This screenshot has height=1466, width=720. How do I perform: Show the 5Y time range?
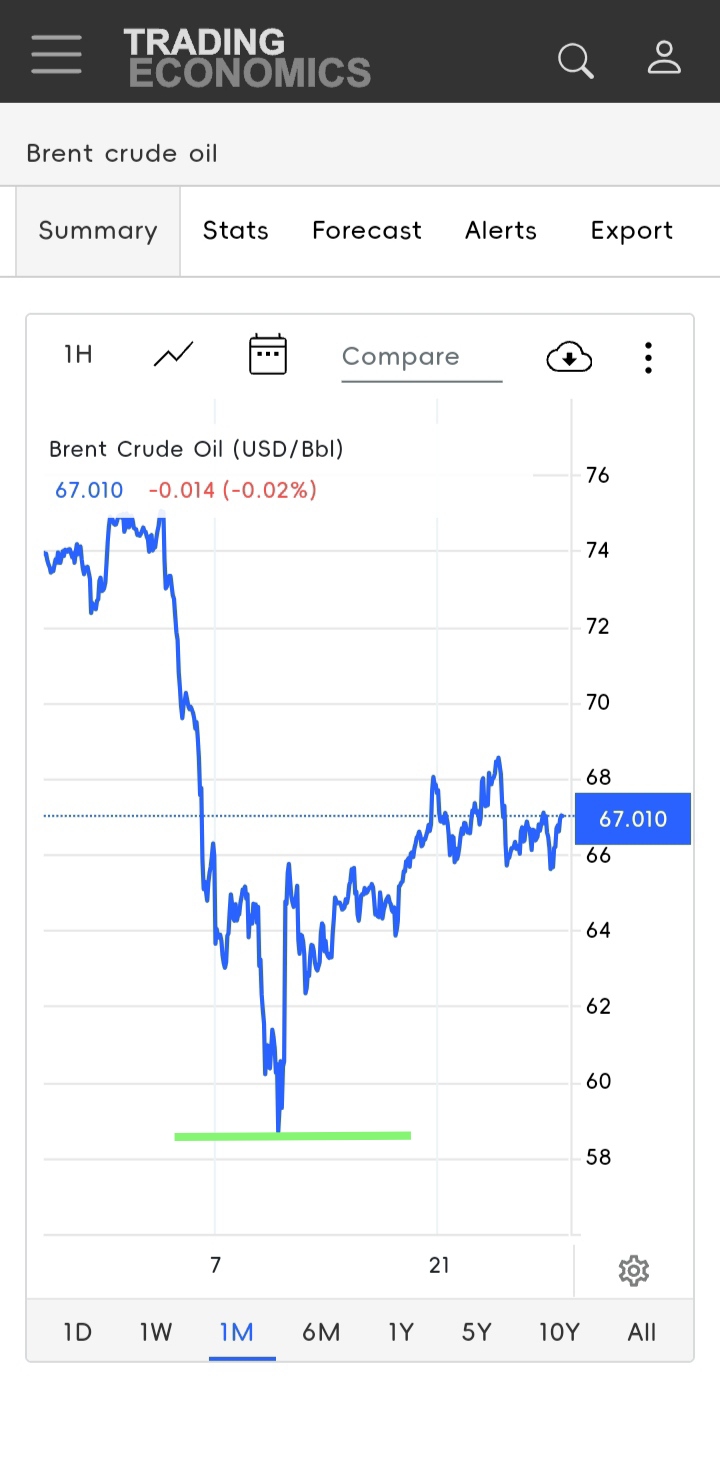(x=477, y=1332)
